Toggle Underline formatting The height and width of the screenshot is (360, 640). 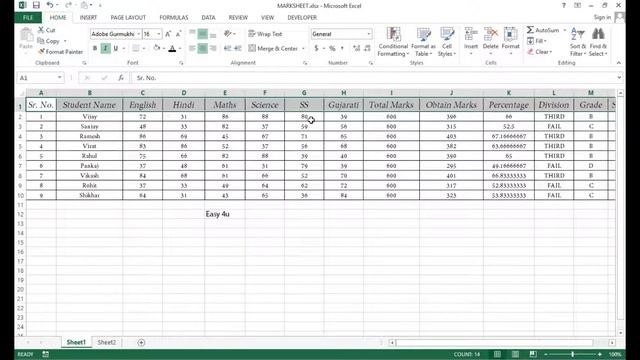(116, 48)
